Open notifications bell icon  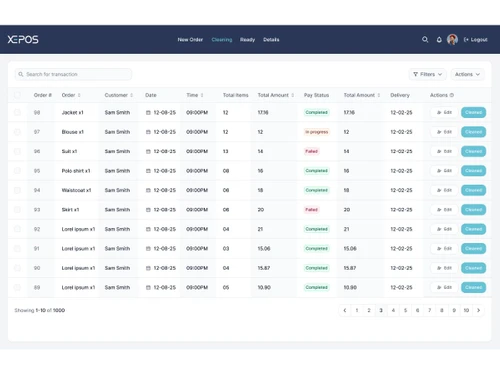pos(439,40)
